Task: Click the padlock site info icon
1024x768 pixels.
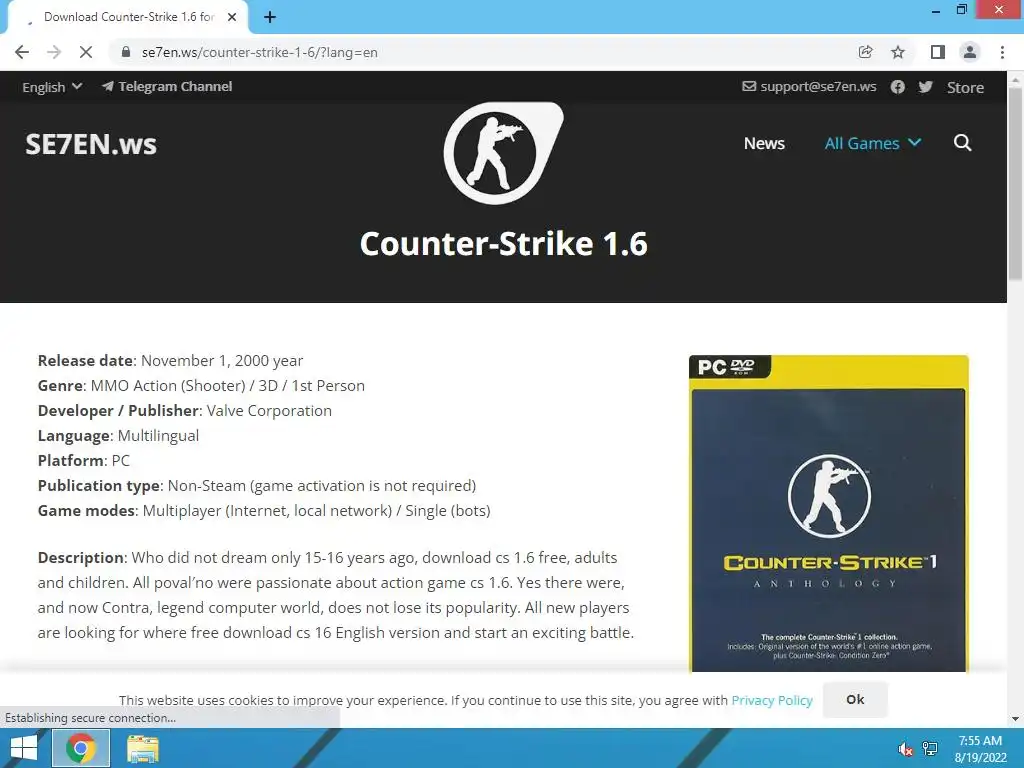Action: pos(127,52)
